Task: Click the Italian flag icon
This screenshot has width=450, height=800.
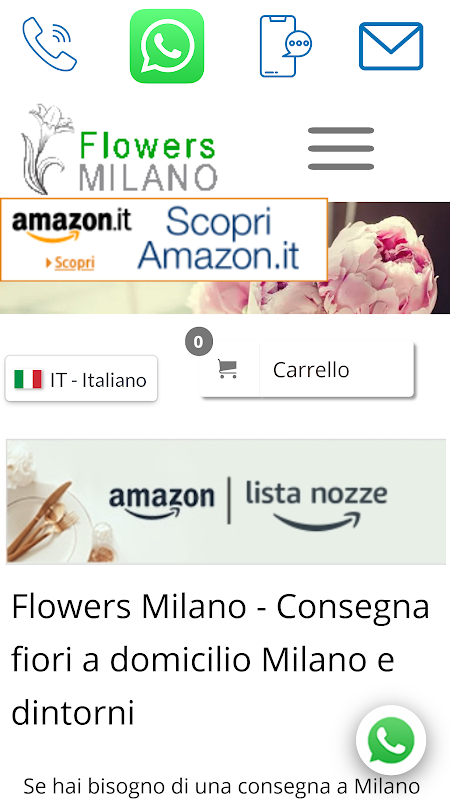Action: tap(28, 379)
